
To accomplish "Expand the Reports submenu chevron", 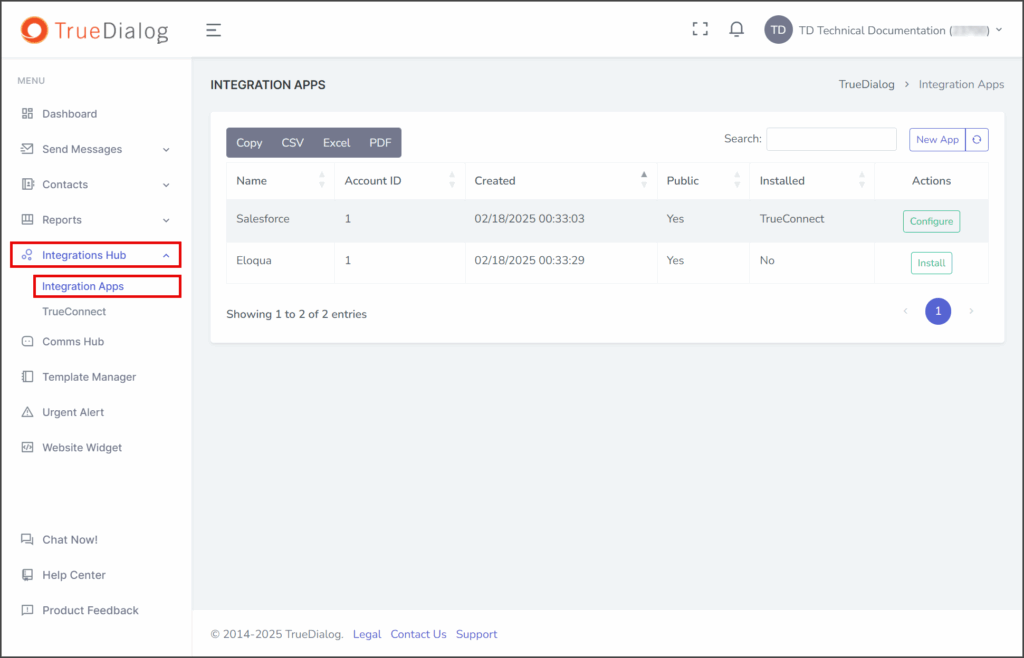I will coord(166,220).
